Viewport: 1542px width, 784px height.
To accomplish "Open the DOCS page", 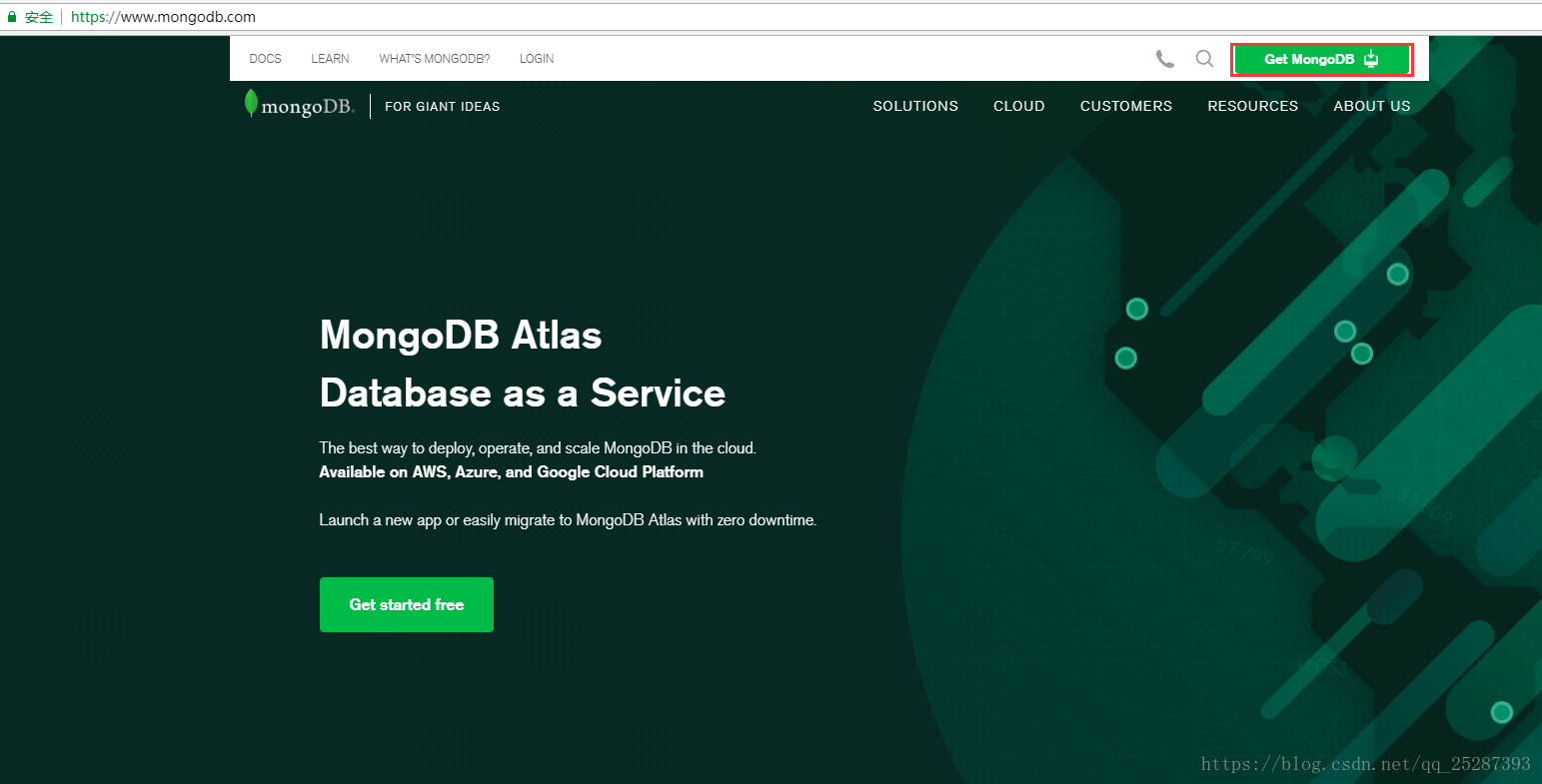I will (265, 58).
